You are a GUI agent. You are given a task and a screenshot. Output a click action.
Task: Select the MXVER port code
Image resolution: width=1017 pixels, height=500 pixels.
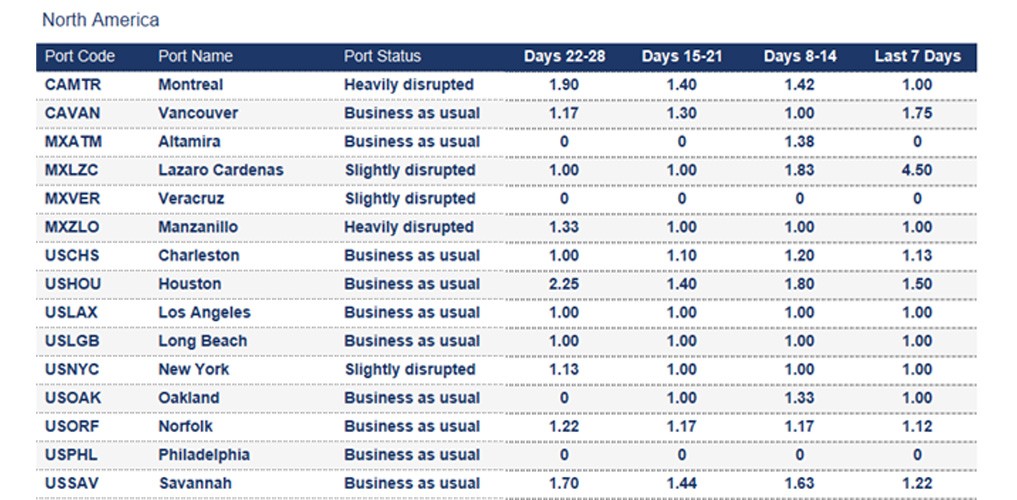pos(73,199)
